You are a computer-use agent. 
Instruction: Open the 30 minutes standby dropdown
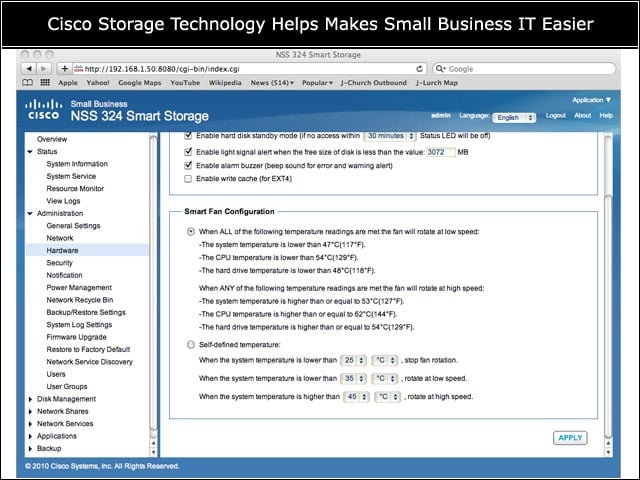pos(390,136)
